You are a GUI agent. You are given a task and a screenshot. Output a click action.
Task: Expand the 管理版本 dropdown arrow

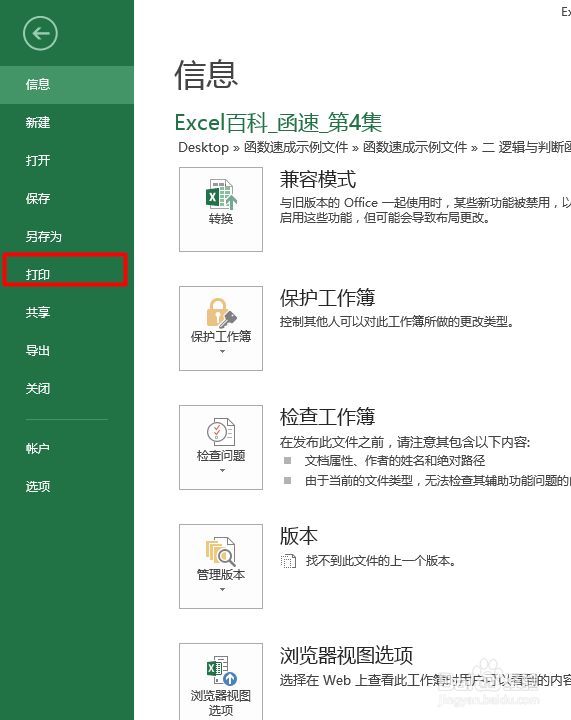[223, 589]
